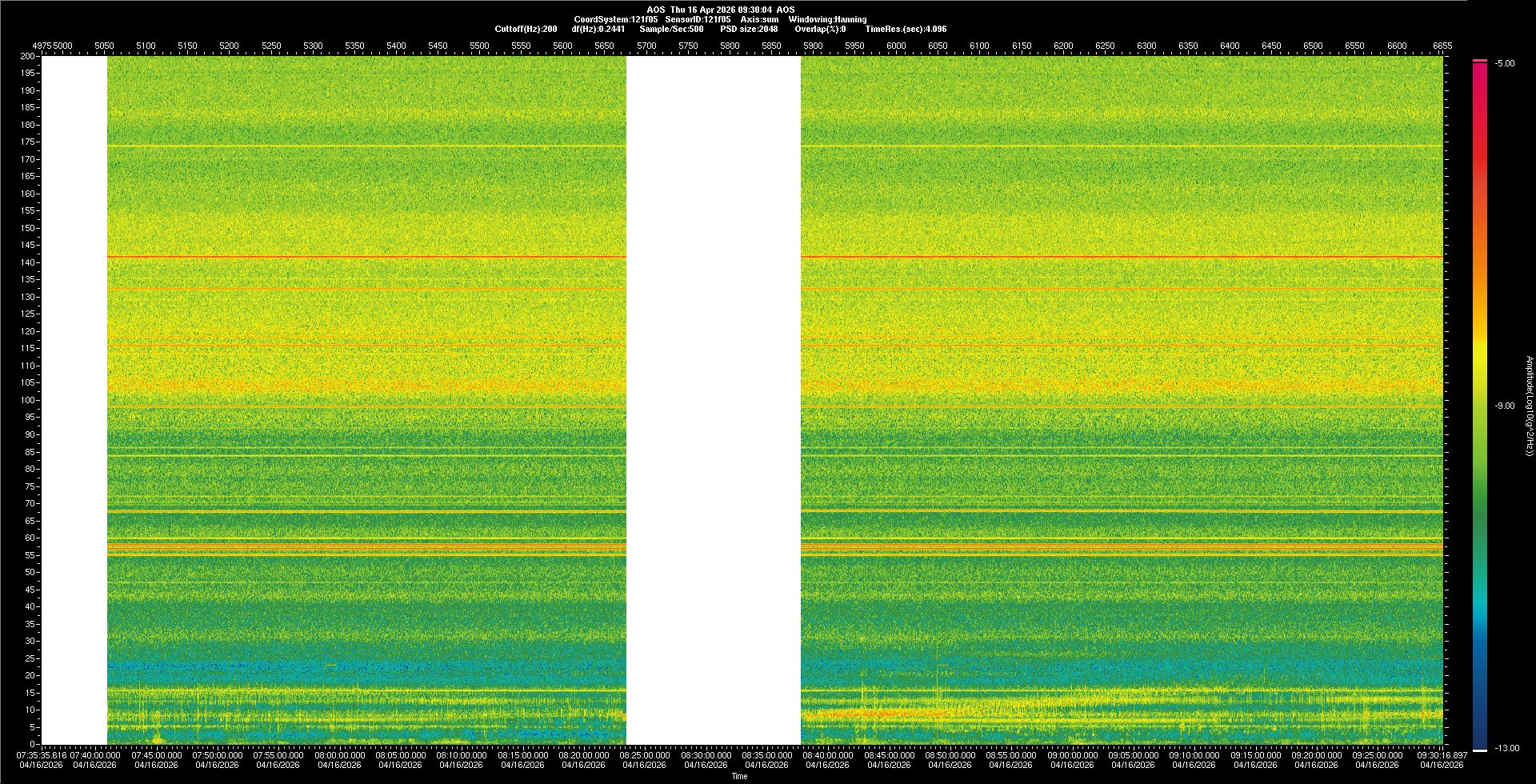
Task: Click the Cuttoff(Hz):200 header text
Action: point(526,29)
